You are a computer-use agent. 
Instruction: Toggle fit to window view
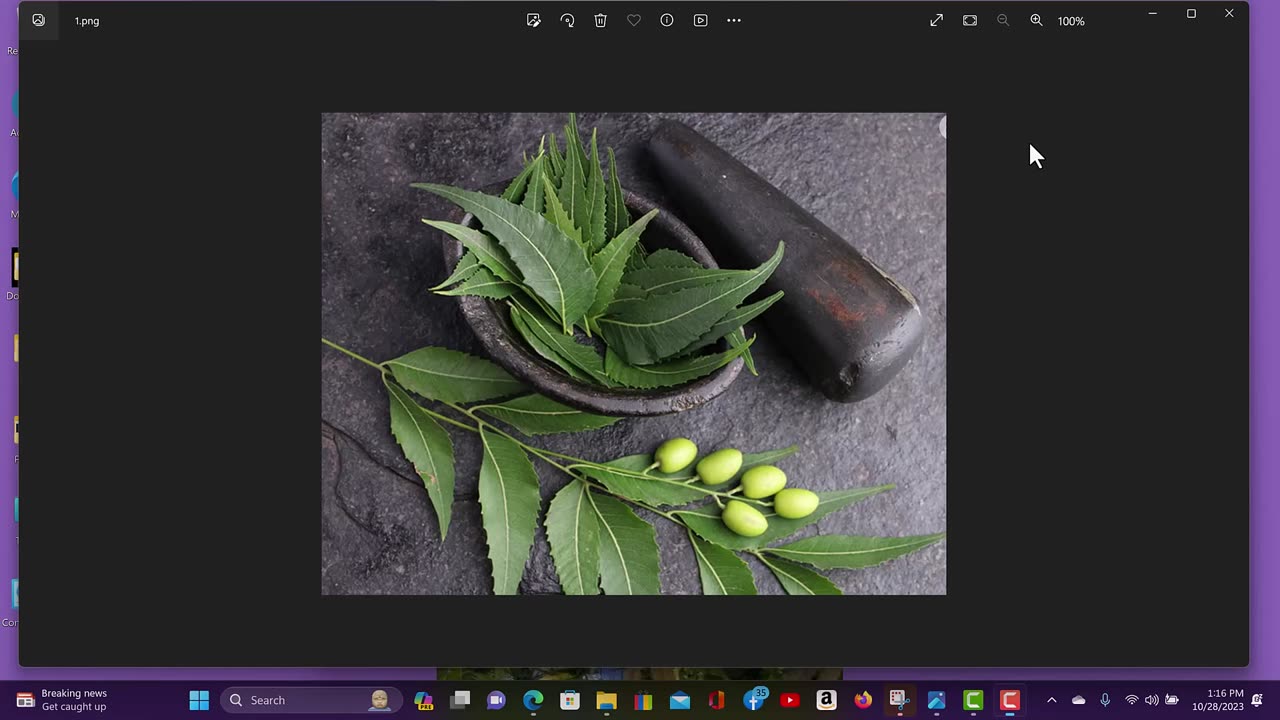pyautogui.click(x=970, y=20)
